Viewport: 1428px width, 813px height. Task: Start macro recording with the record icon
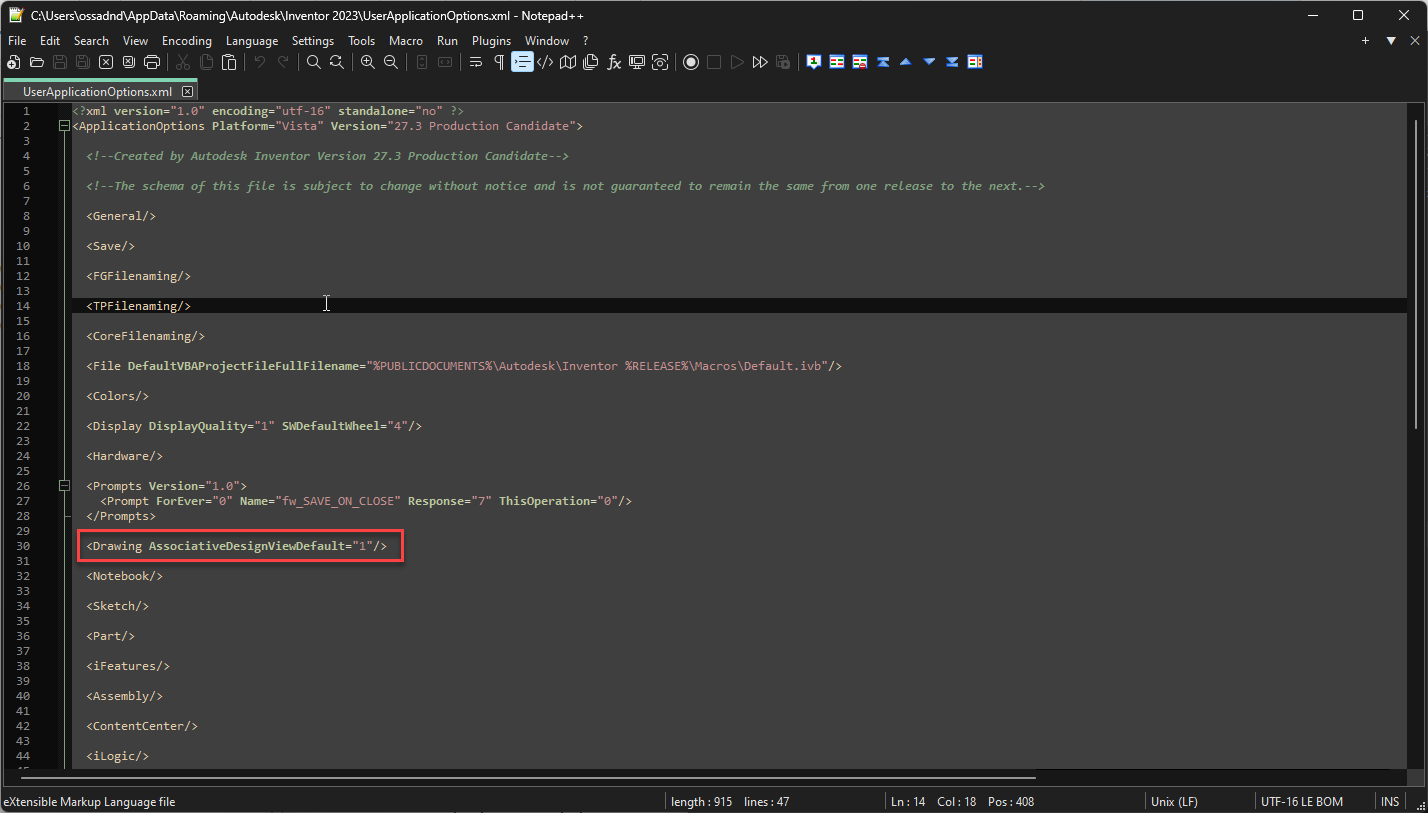click(691, 62)
